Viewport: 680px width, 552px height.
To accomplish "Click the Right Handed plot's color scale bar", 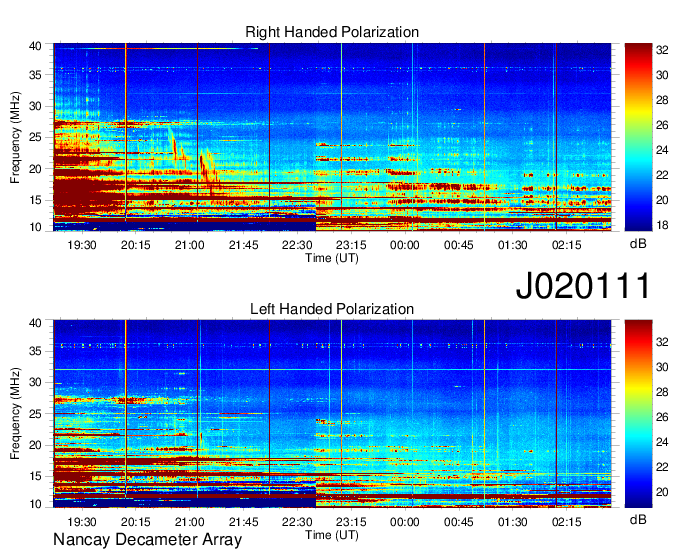I will point(638,137).
